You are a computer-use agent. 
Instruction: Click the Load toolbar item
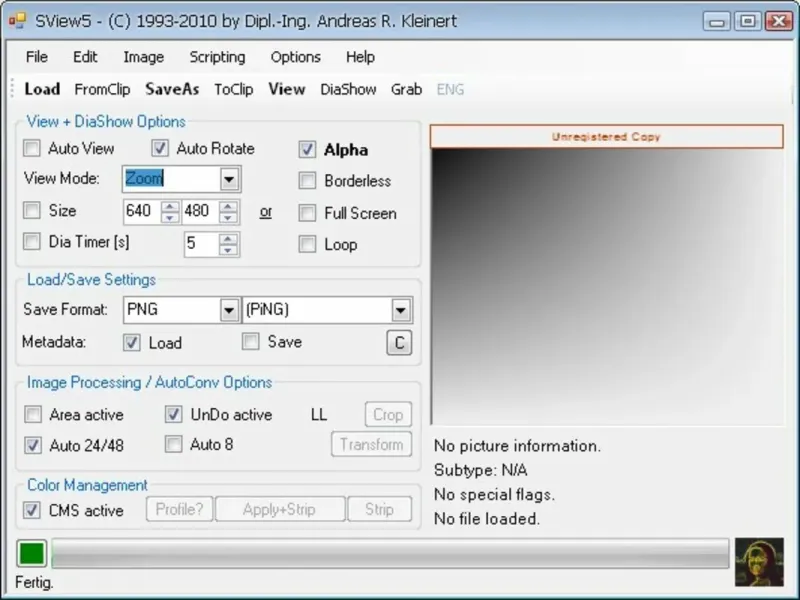[x=42, y=89]
